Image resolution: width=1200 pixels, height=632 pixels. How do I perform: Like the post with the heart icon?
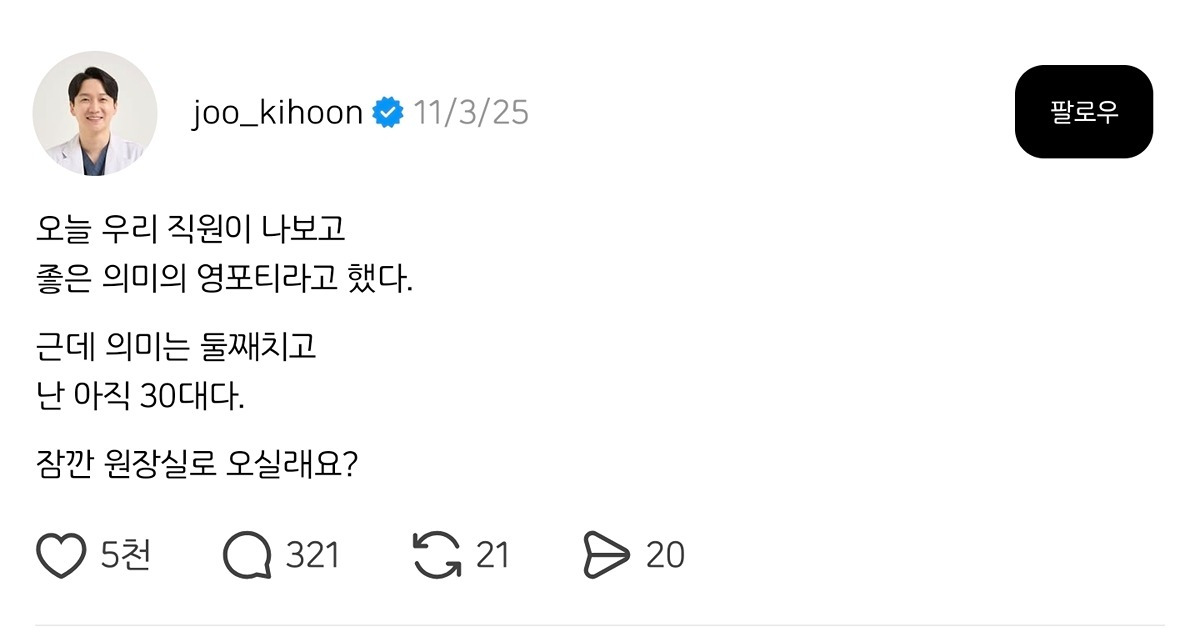[61, 555]
